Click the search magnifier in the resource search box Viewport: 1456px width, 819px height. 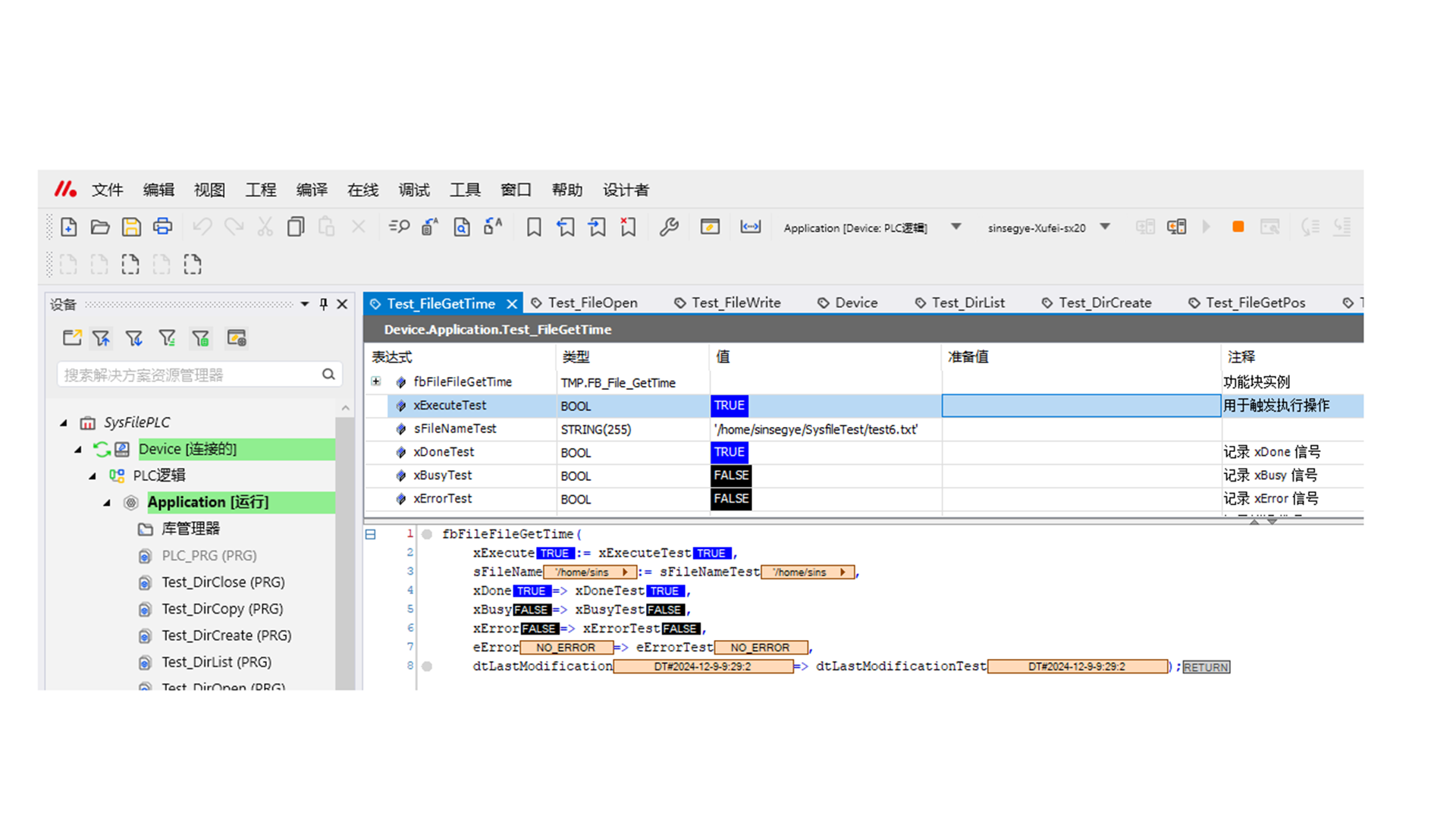click(328, 374)
